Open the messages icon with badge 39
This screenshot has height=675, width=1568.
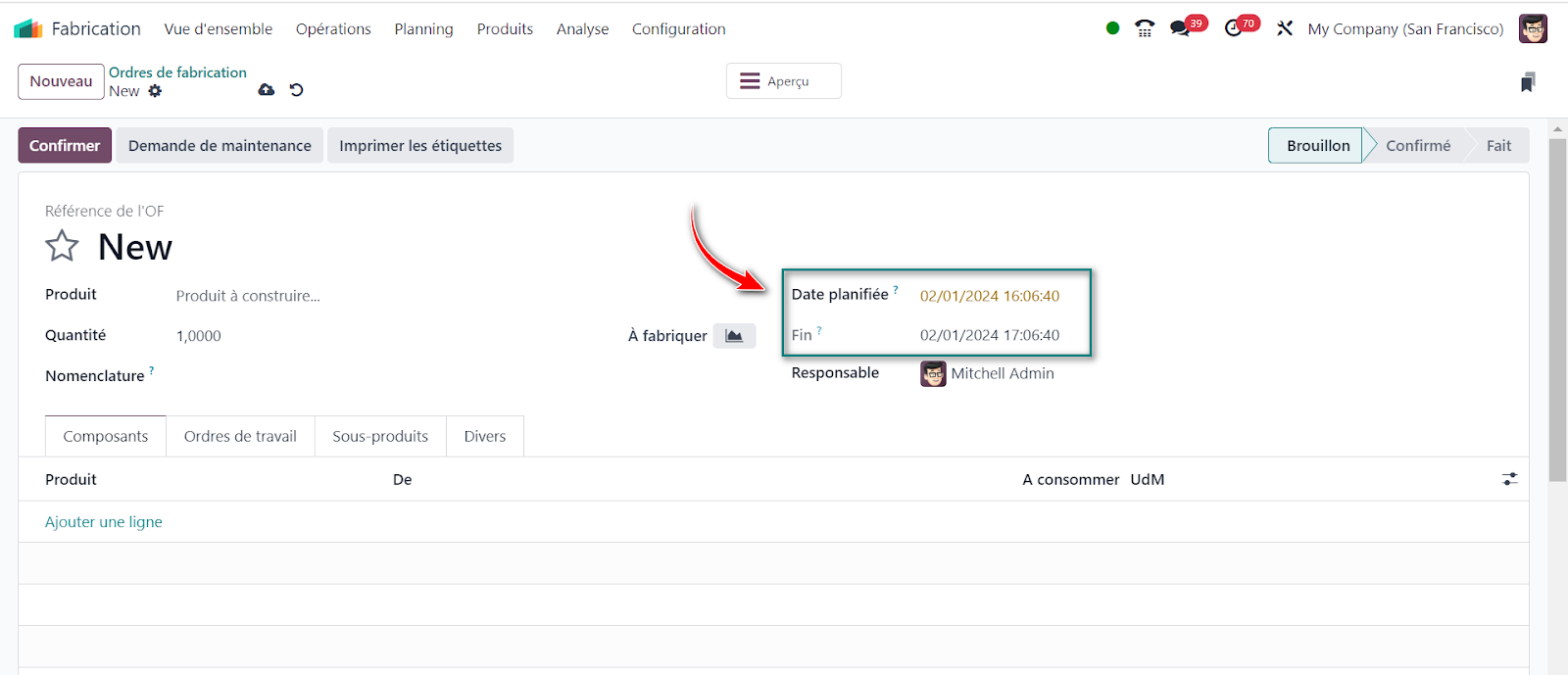(x=1181, y=28)
